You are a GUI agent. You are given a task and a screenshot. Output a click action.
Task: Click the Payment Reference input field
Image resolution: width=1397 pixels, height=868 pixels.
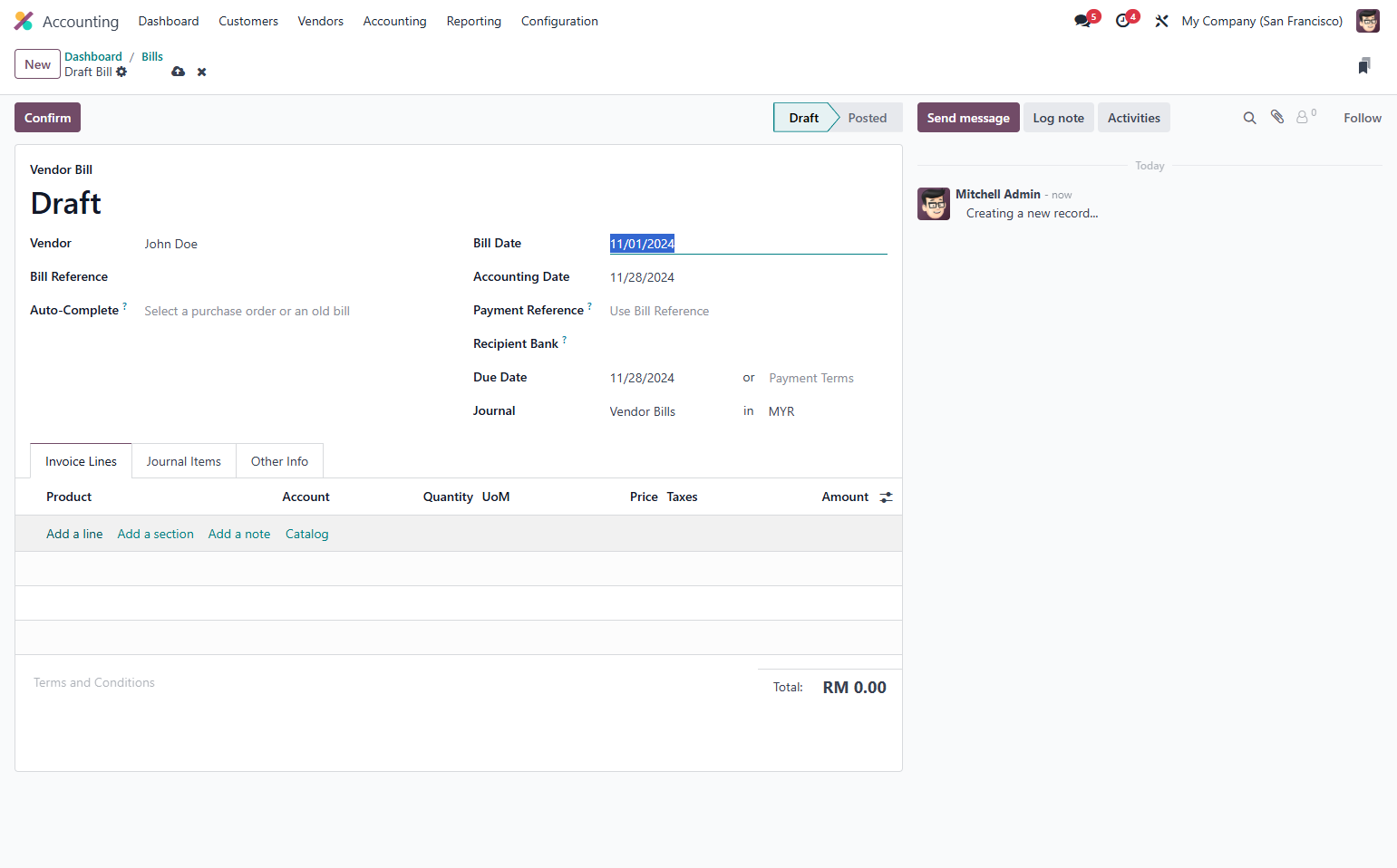[x=748, y=311]
